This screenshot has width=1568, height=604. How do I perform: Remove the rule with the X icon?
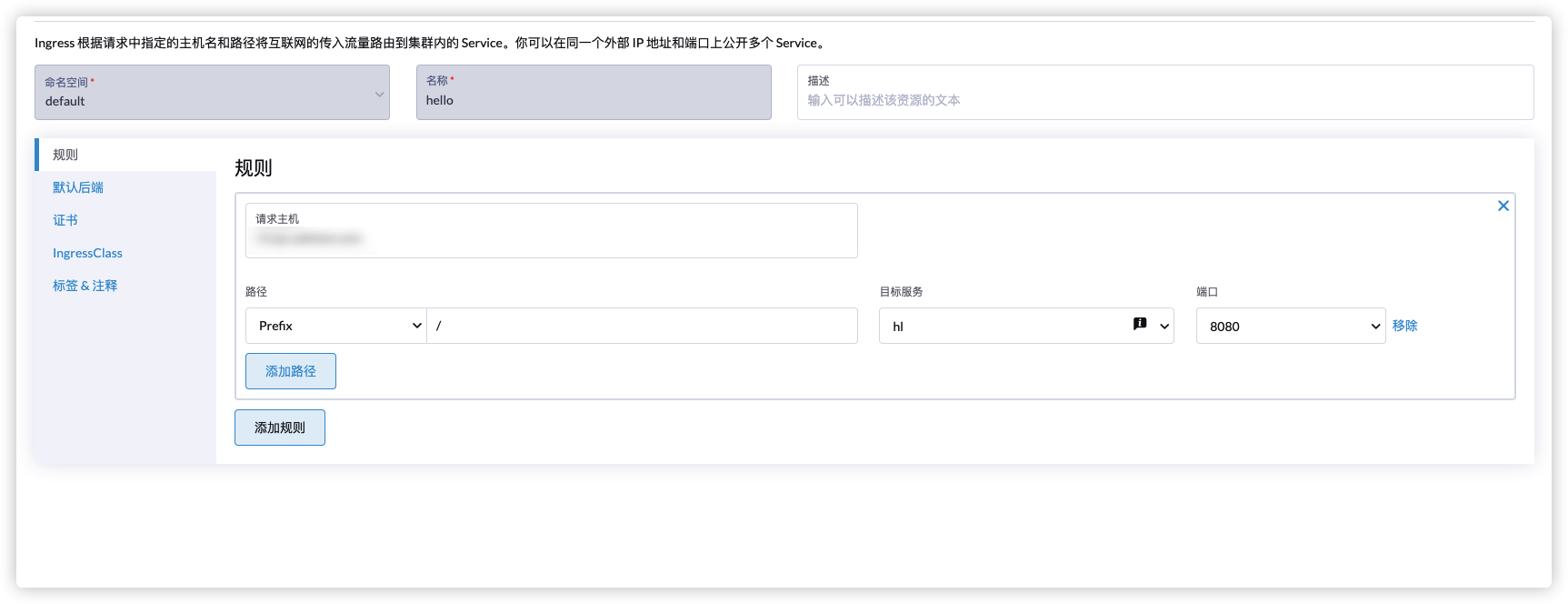point(1503,206)
